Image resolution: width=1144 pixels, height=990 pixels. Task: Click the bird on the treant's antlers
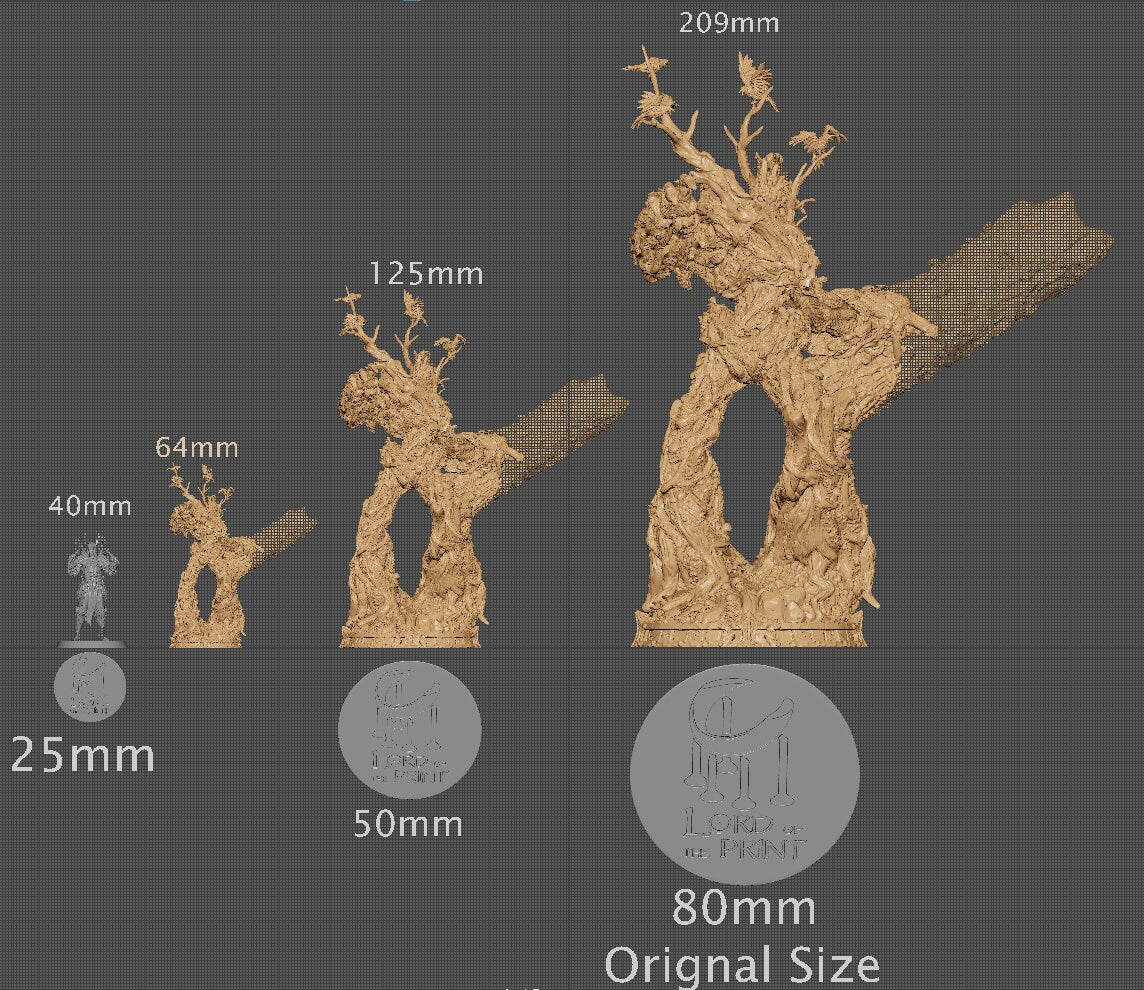click(x=755, y=75)
